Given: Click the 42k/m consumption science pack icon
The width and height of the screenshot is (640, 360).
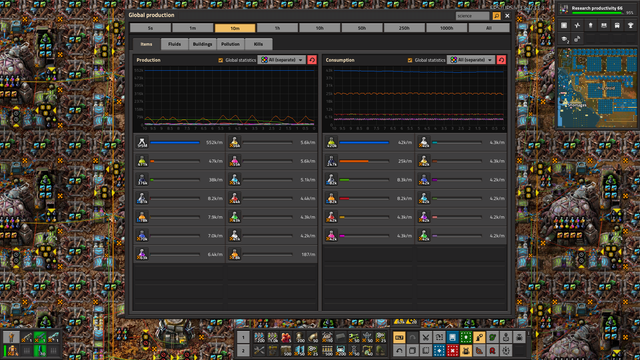Looking at the screenshot, I should (x=331, y=142).
